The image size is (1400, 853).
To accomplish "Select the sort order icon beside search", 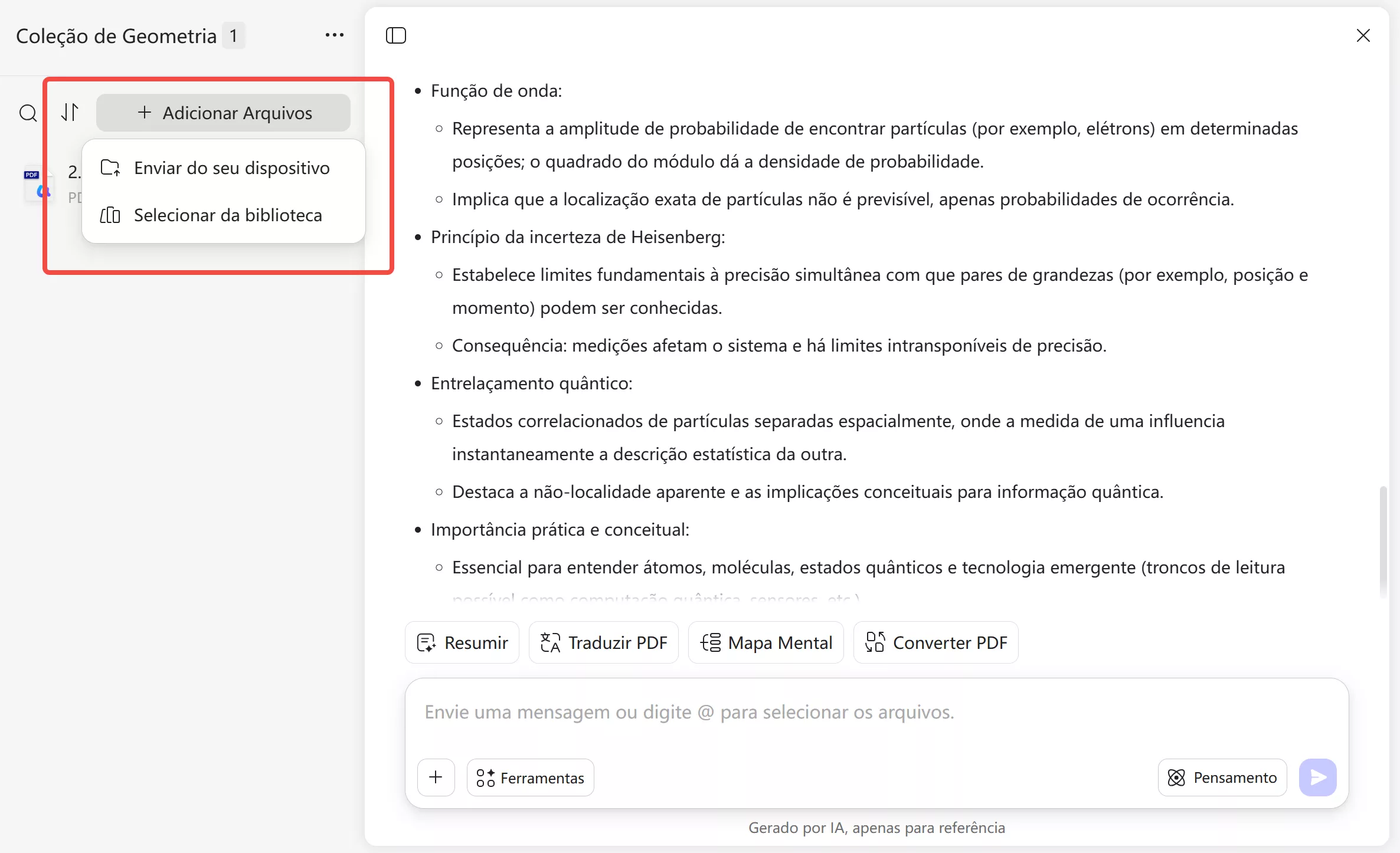I will point(70,112).
